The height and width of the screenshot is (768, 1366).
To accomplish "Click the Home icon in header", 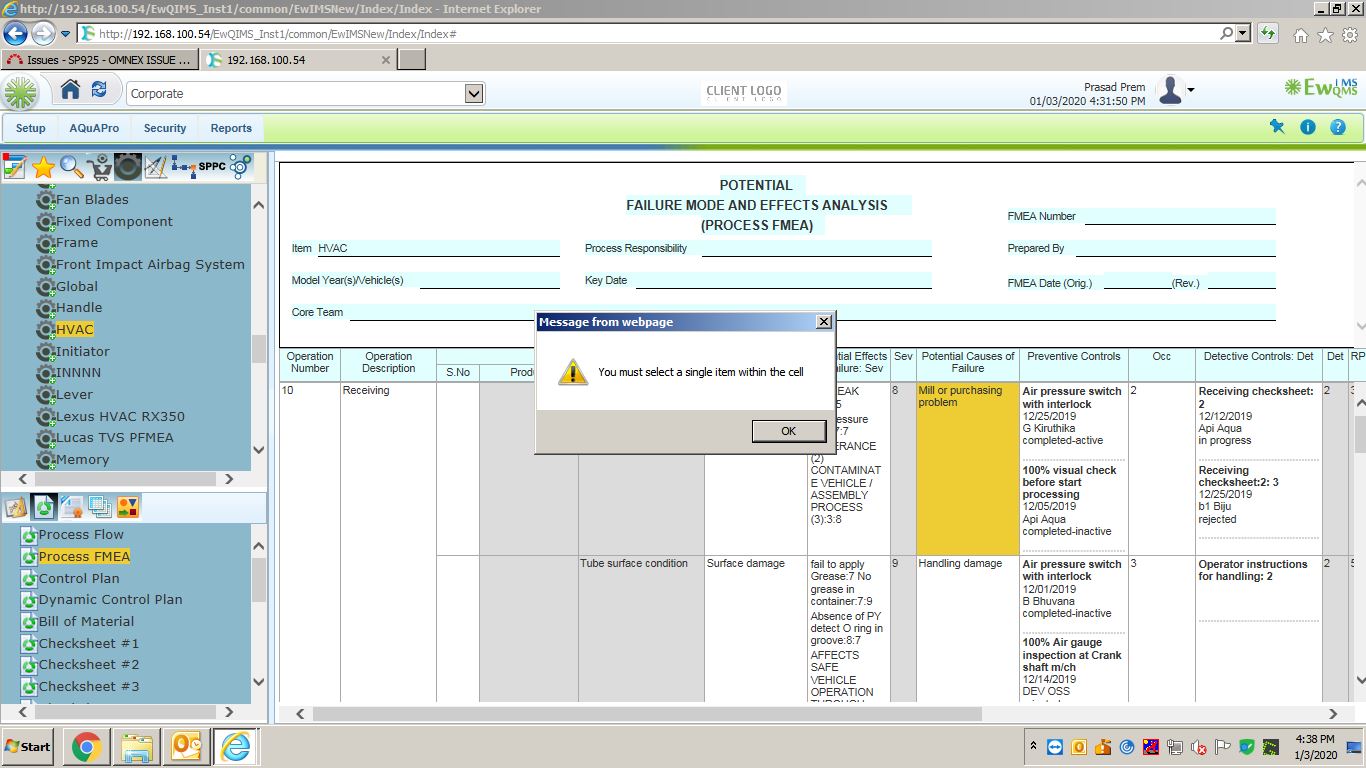I will coord(70,90).
